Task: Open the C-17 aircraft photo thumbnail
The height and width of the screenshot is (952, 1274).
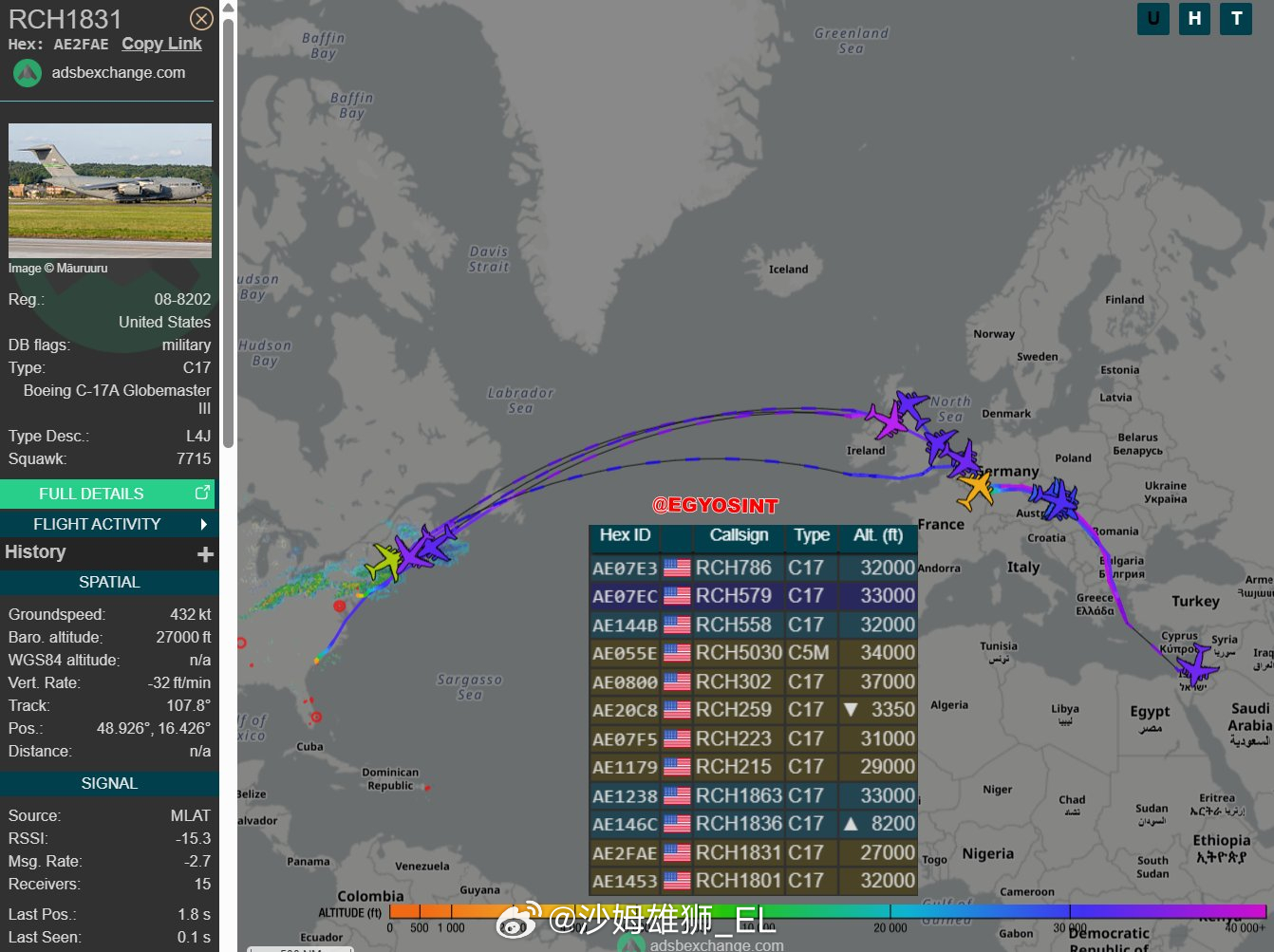Action: point(110,190)
